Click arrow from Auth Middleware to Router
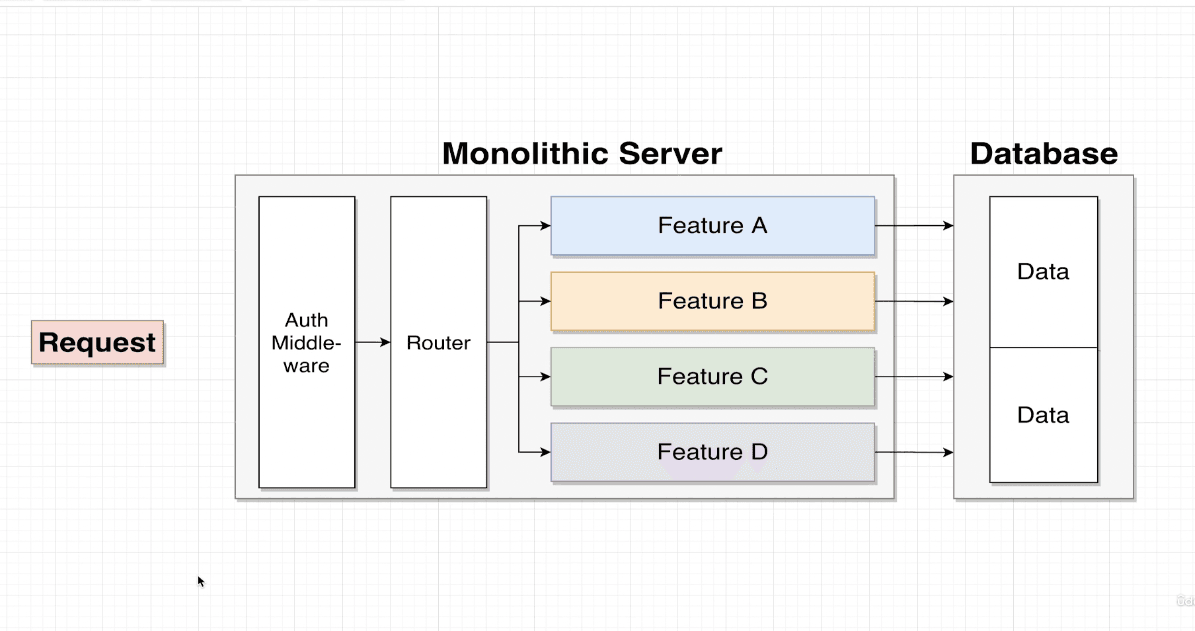 tap(372, 342)
